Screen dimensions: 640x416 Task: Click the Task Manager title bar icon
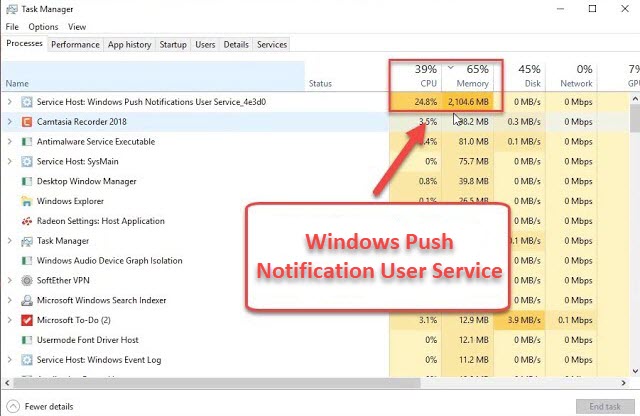point(12,9)
